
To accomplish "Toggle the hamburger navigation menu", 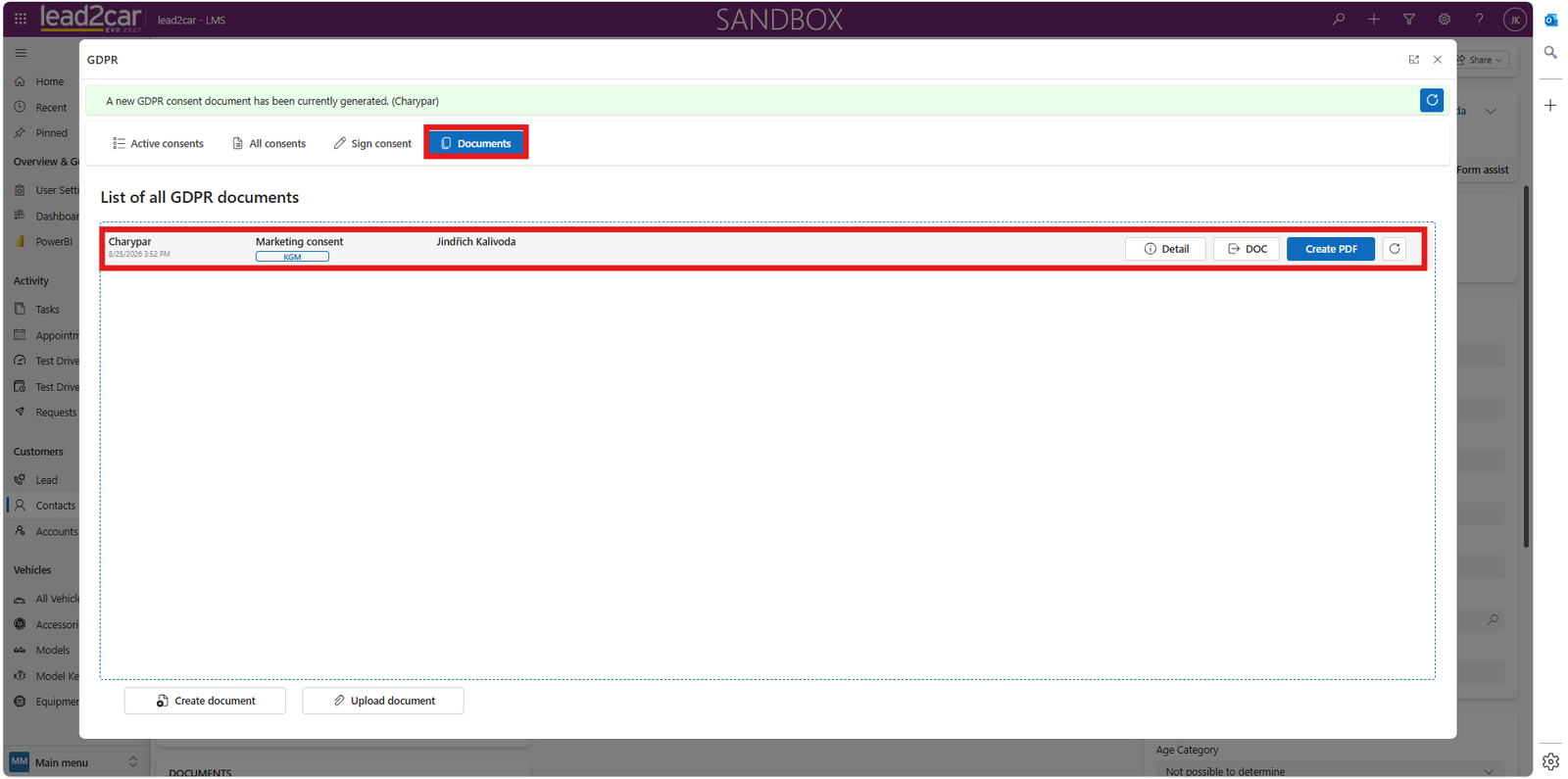I will [21, 53].
